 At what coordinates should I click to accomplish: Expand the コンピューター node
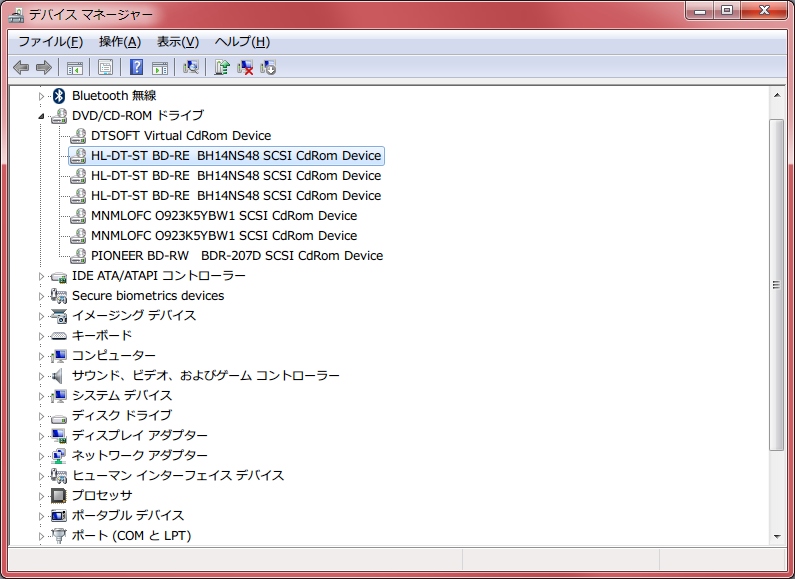coord(42,356)
